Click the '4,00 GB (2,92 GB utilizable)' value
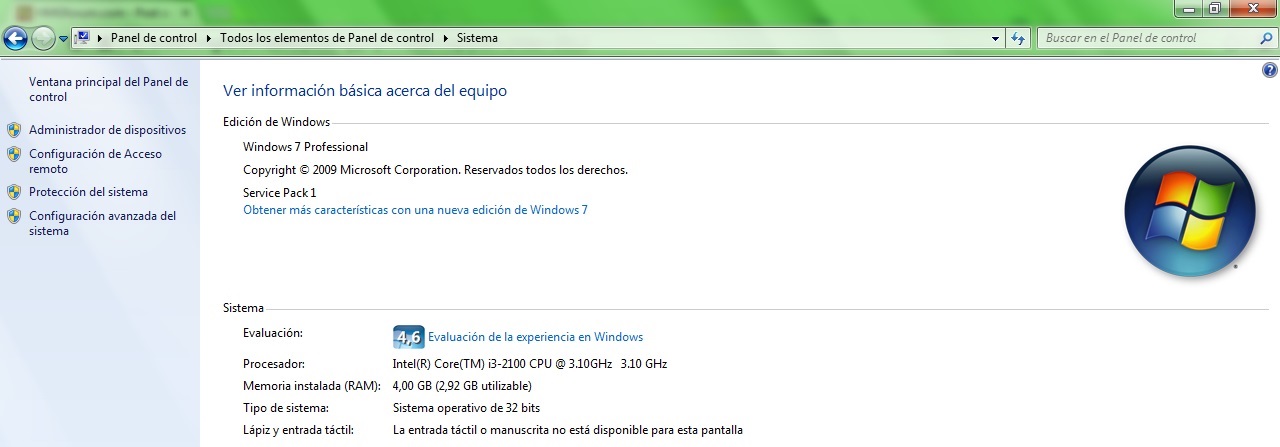Screen dimensions: 1280x447 coord(462,386)
